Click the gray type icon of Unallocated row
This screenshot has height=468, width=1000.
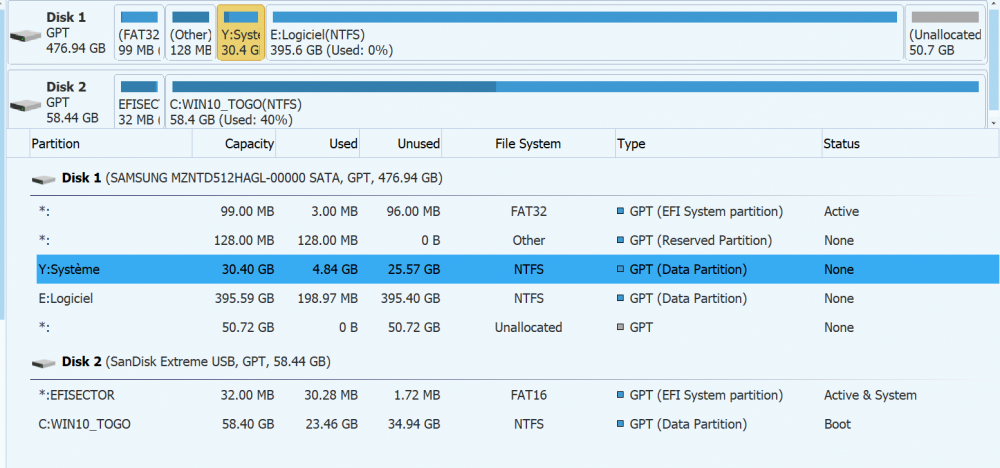click(x=621, y=328)
